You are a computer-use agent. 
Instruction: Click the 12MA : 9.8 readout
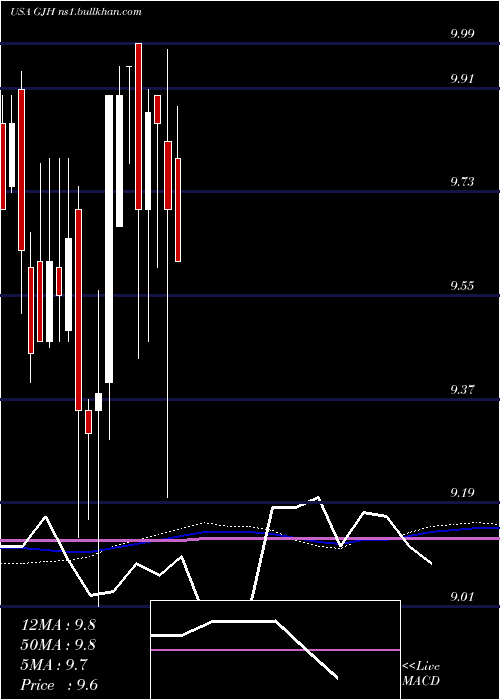[58, 625]
